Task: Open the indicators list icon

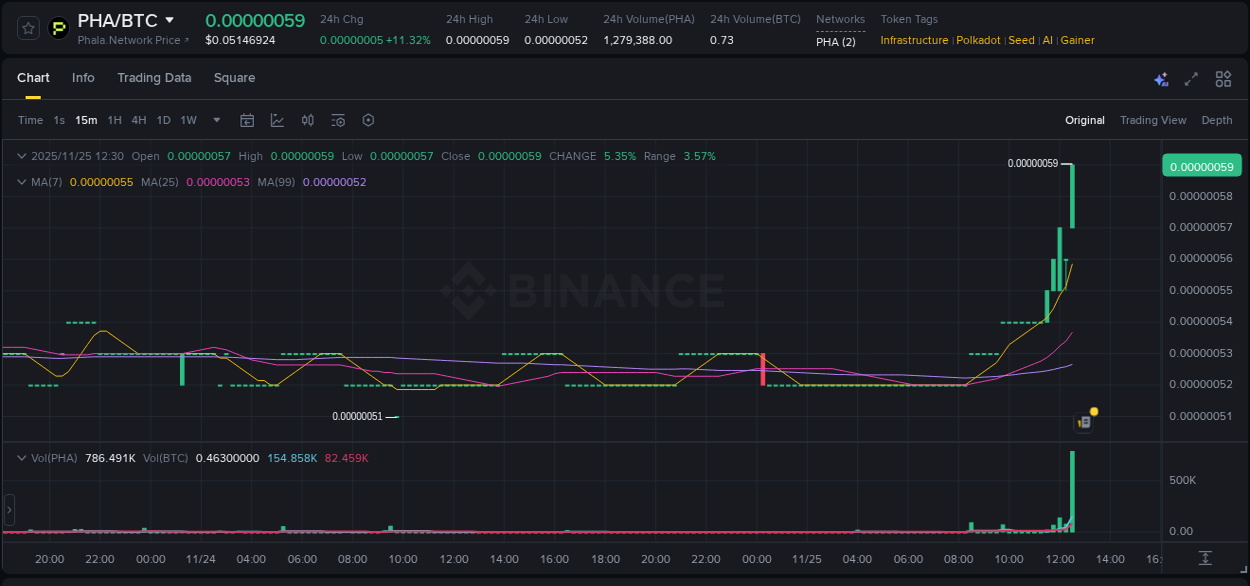Action: point(337,120)
